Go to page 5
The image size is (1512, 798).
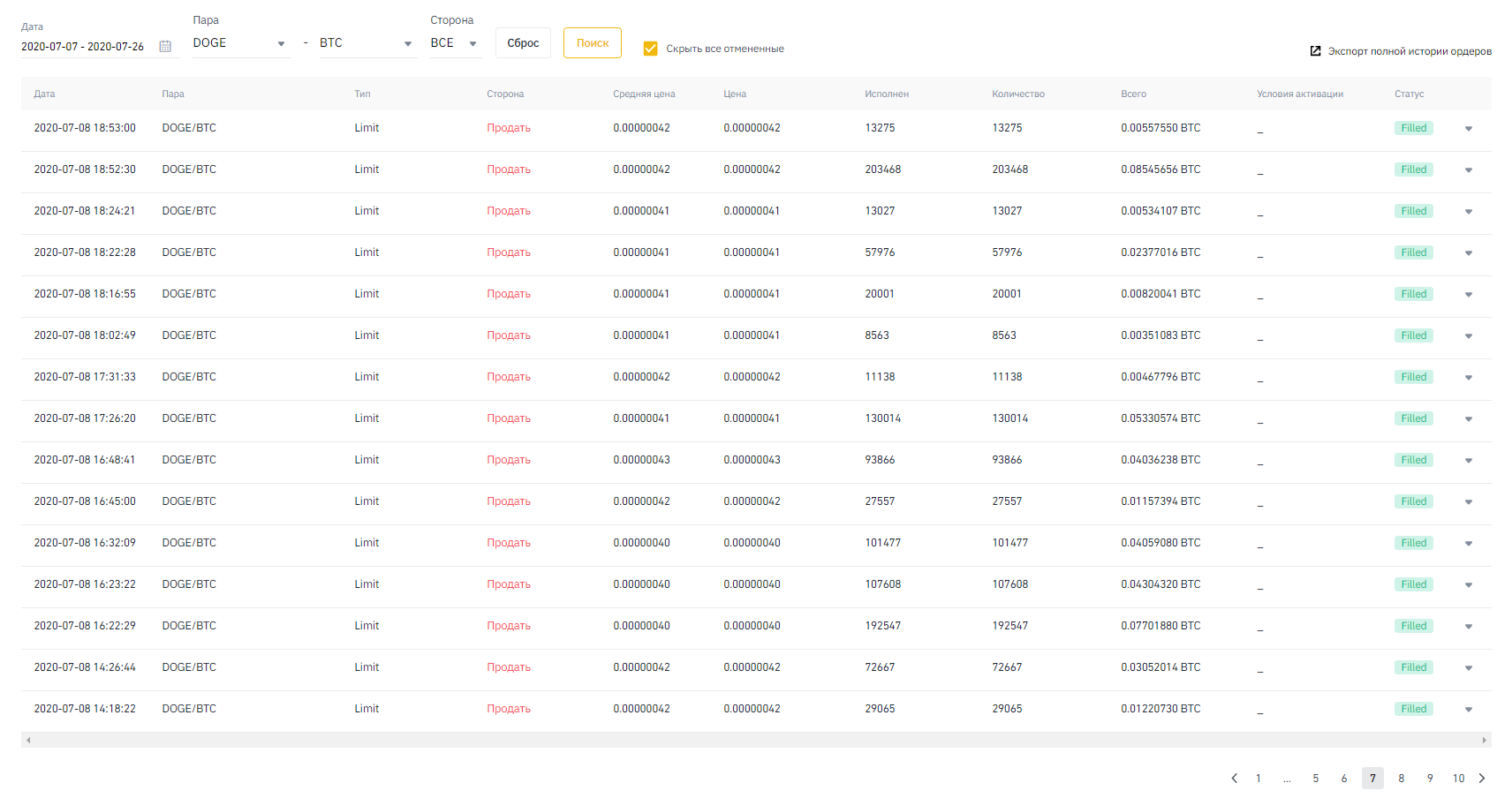click(1316, 779)
